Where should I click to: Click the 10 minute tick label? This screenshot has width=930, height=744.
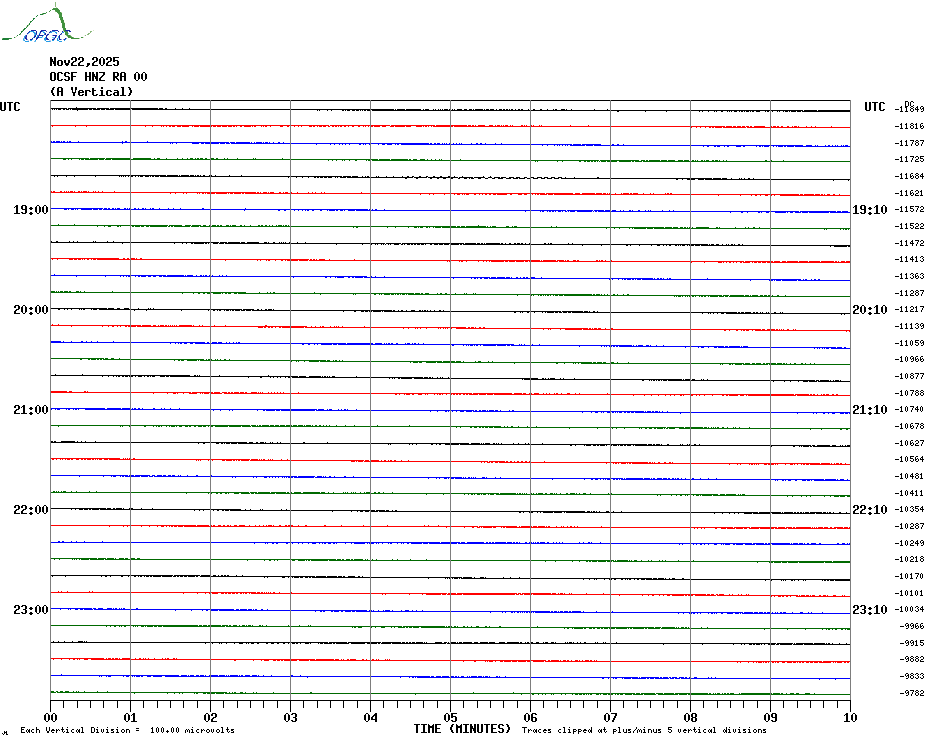click(849, 717)
